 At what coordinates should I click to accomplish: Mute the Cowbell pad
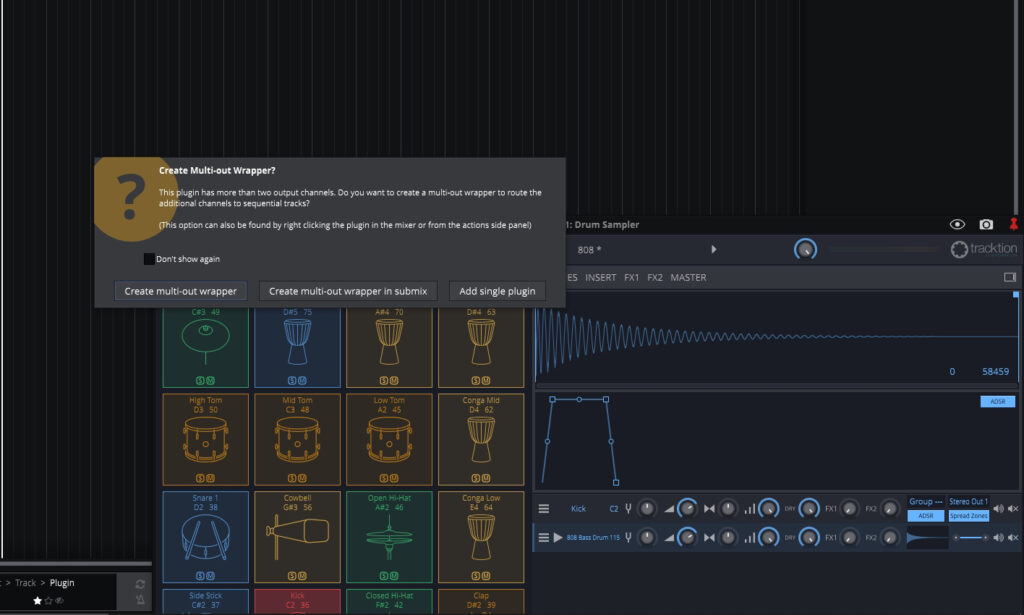(302, 576)
